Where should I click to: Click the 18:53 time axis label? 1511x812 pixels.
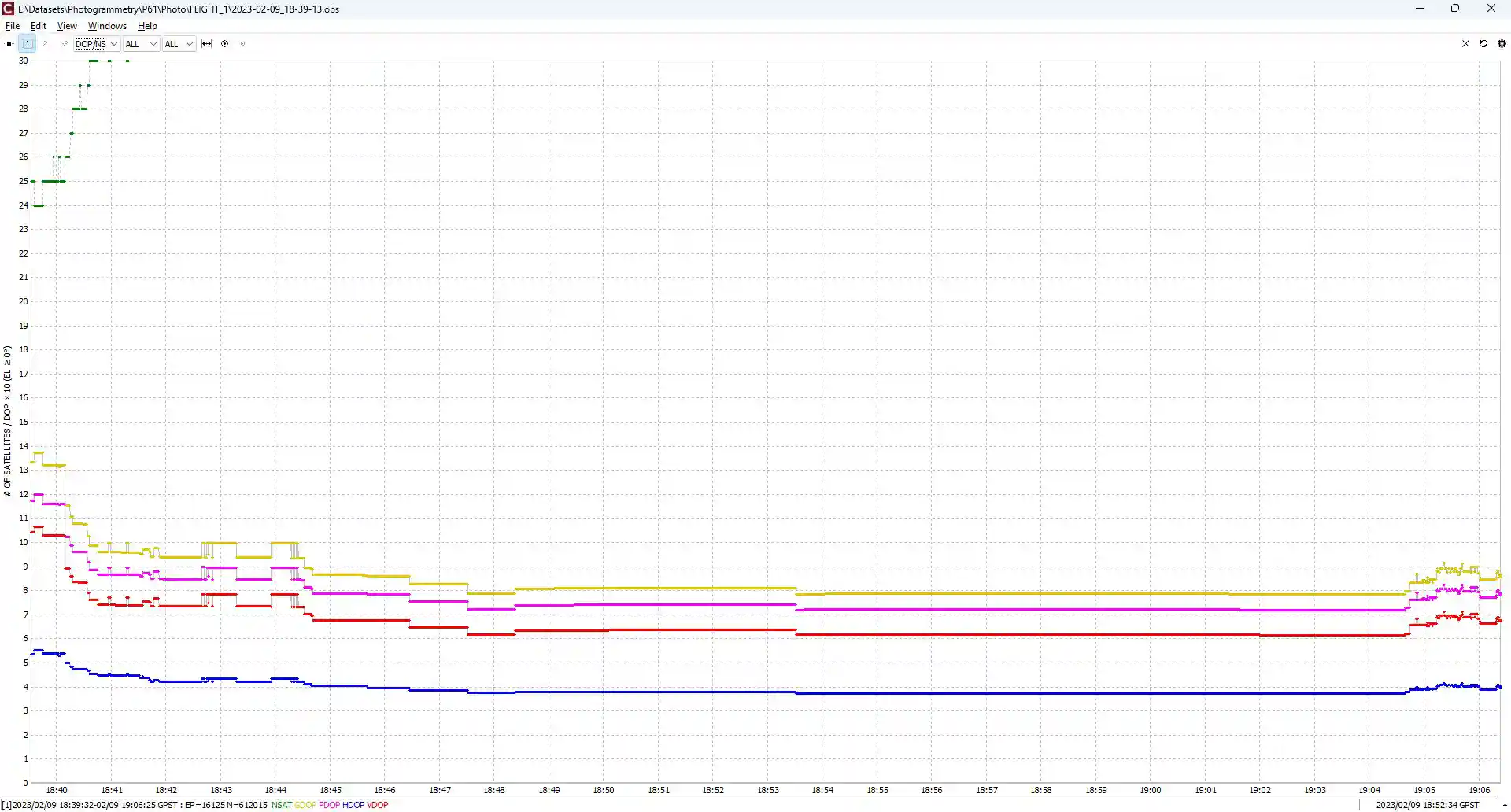(768, 790)
